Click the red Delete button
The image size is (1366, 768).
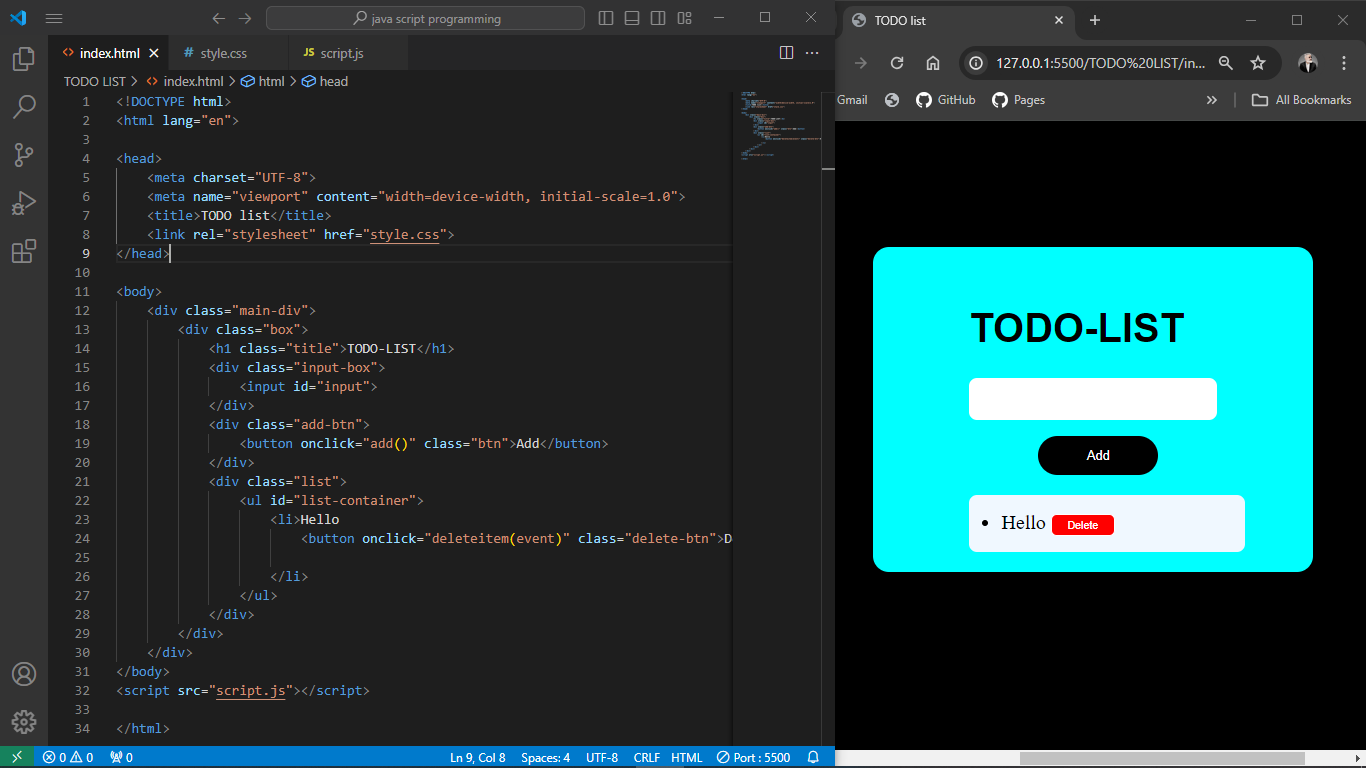click(1083, 525)
